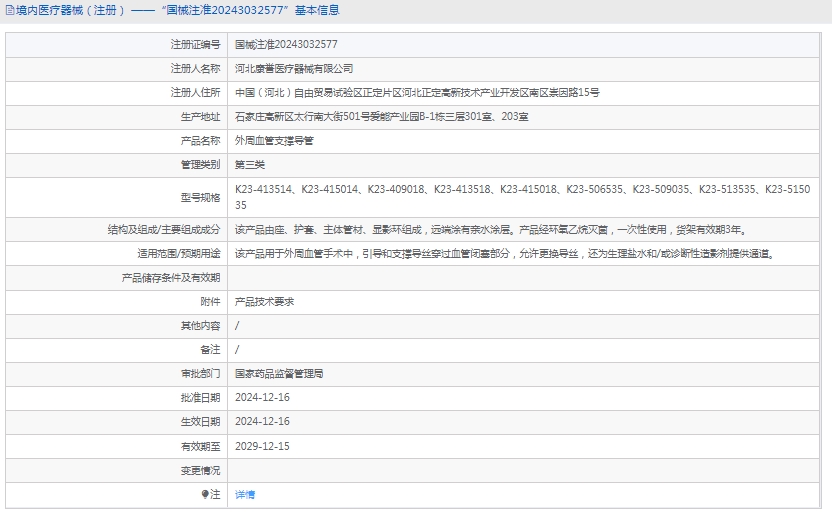Click approval department 国家药品监督管理局

[x=279, y=373]
